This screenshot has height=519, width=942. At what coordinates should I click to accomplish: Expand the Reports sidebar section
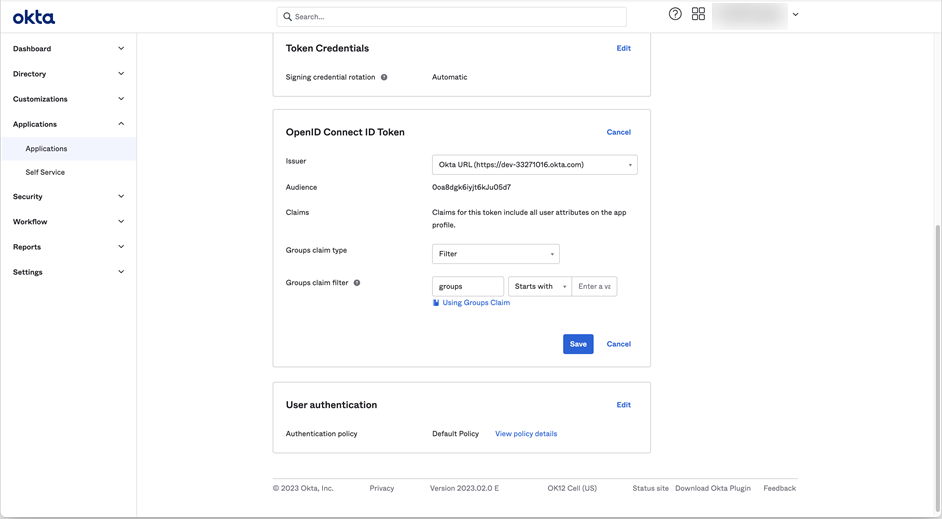pyautogui.click(x=68, y=247)
